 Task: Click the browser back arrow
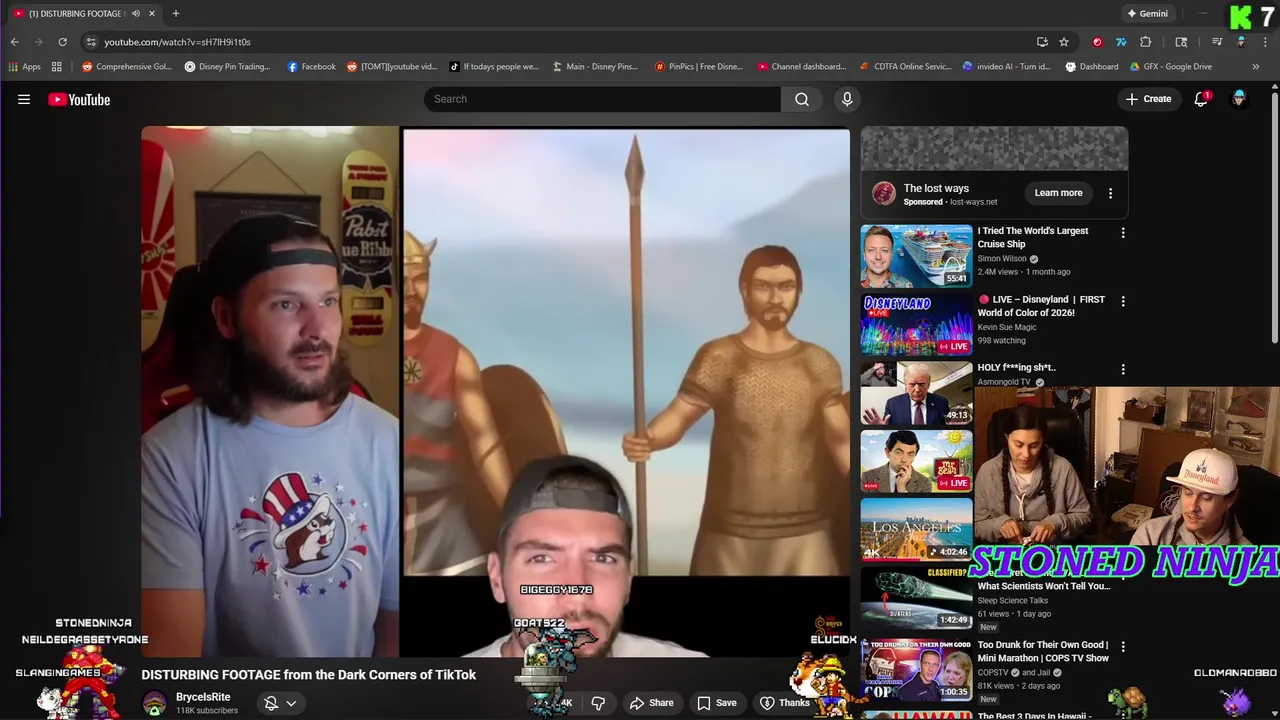point(14,42)
